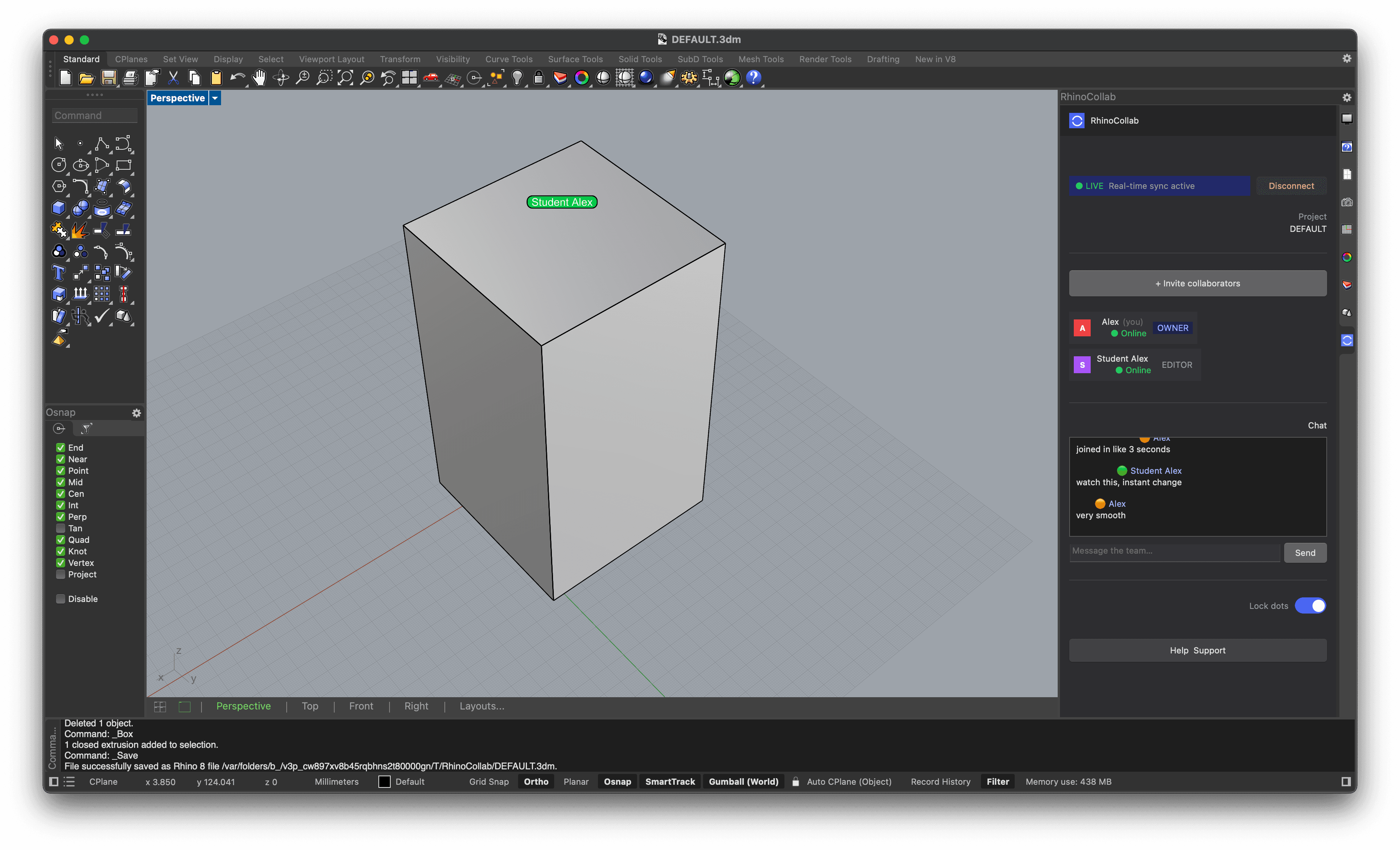Undo the last action with arrow icon
This screenshot has width=1400, height=850.
[x=238, y=78]
